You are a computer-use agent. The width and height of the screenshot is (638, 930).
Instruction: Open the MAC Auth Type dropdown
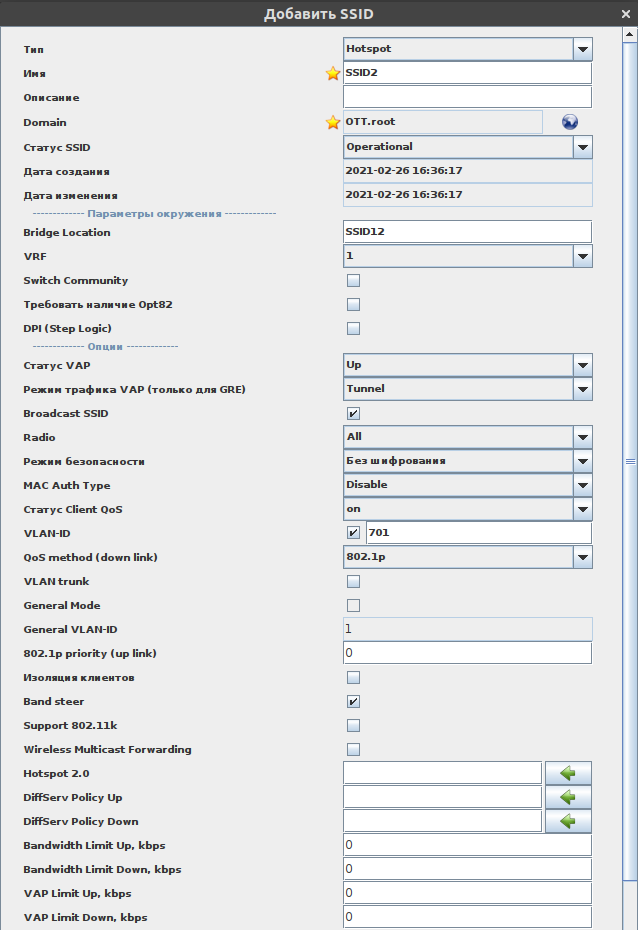(582, 485)
